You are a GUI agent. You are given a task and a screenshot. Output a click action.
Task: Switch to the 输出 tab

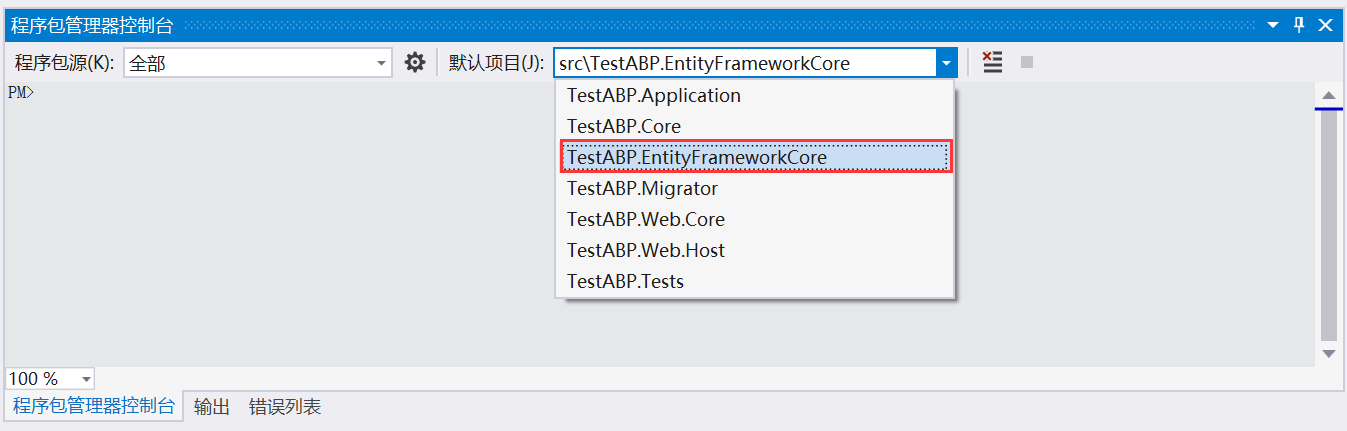pos(212,407)
